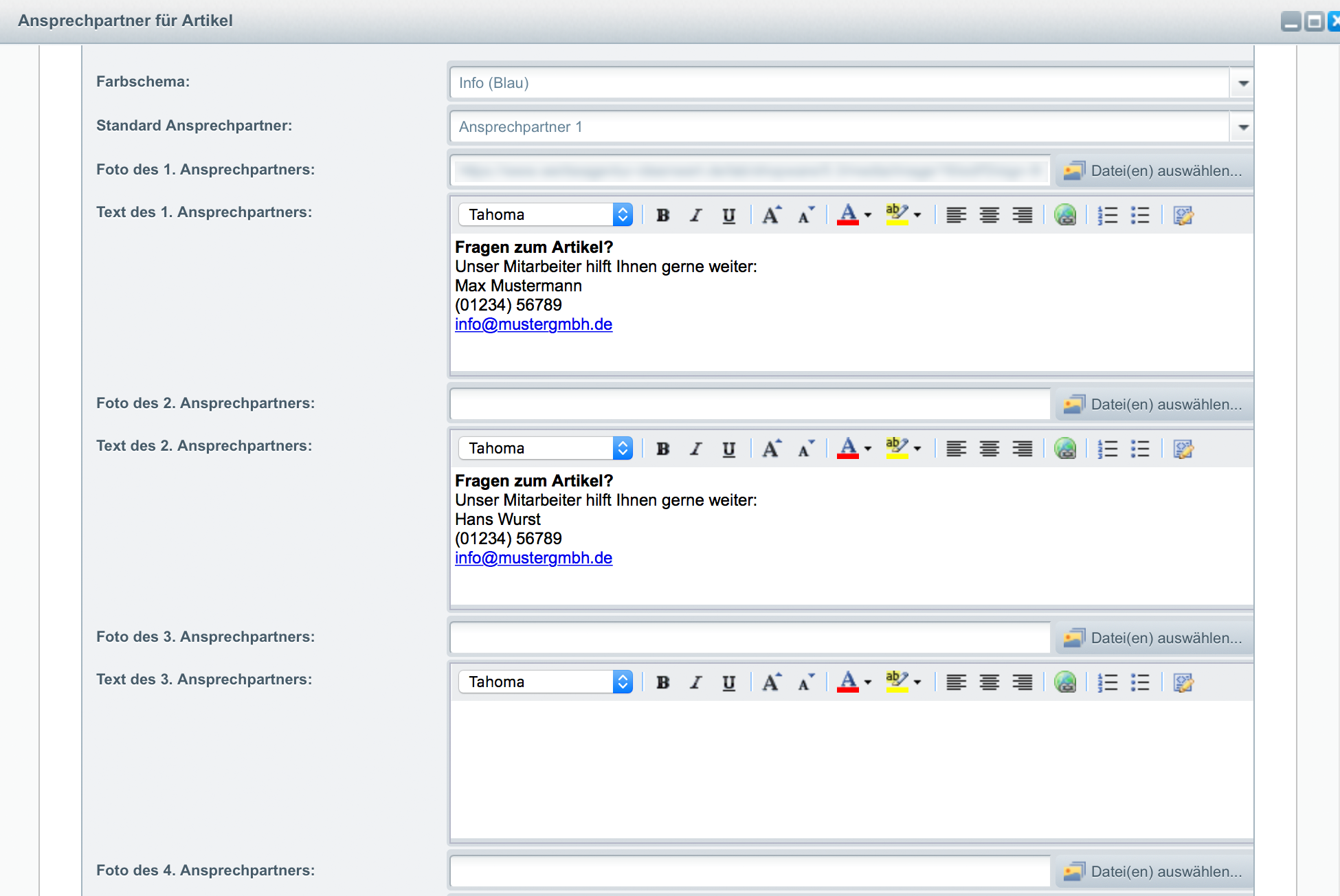Switch to source edit in 3. Ansprechpartner editor
This screenshot has height=896, width=1340.
[x=1183, y=682]
